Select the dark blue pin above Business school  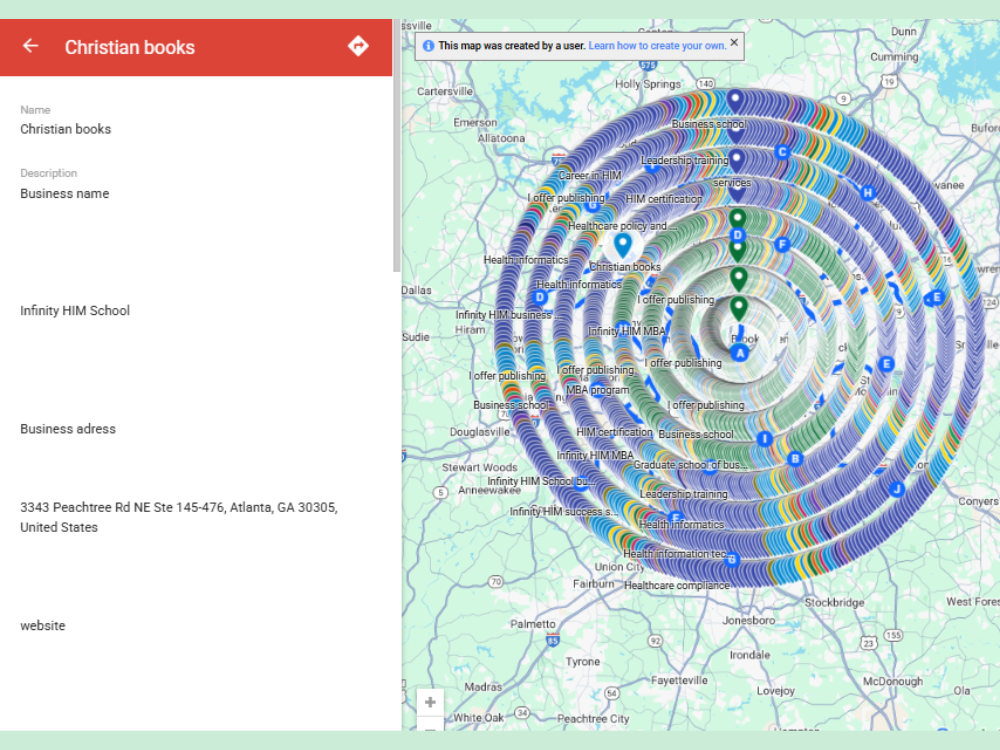[x=735, y=102]
